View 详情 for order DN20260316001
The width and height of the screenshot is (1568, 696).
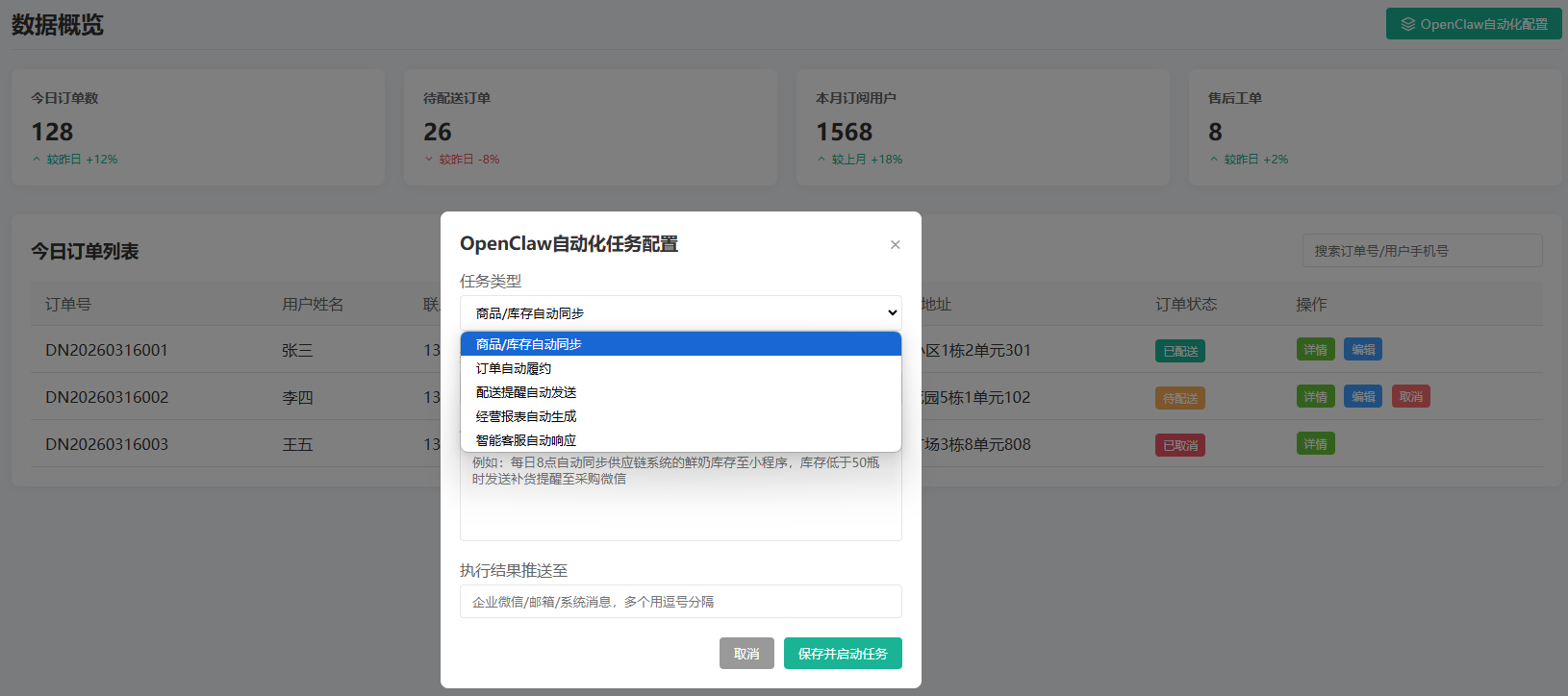[1315, 350]
